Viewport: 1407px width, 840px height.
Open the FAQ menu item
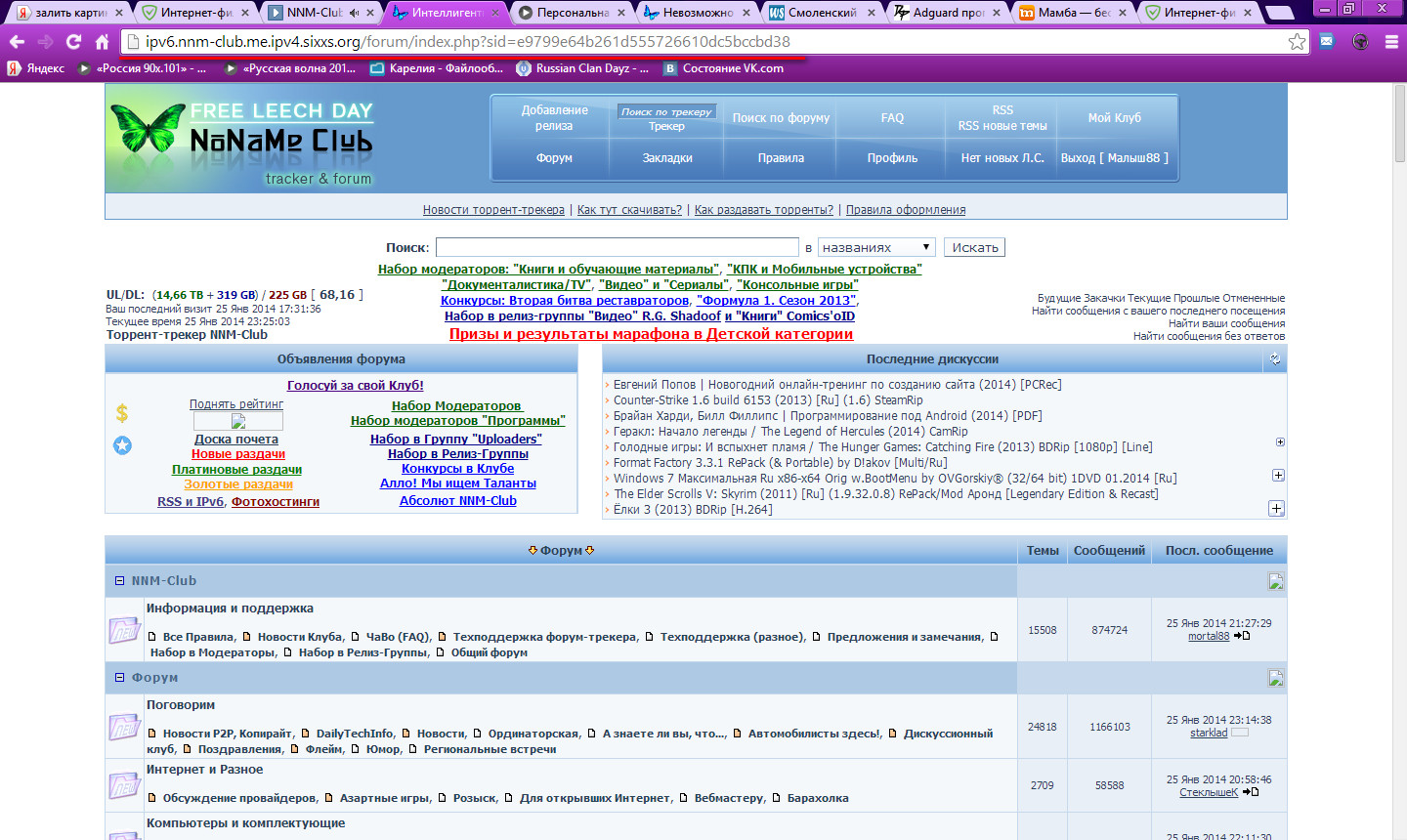[x=892, y=118]
